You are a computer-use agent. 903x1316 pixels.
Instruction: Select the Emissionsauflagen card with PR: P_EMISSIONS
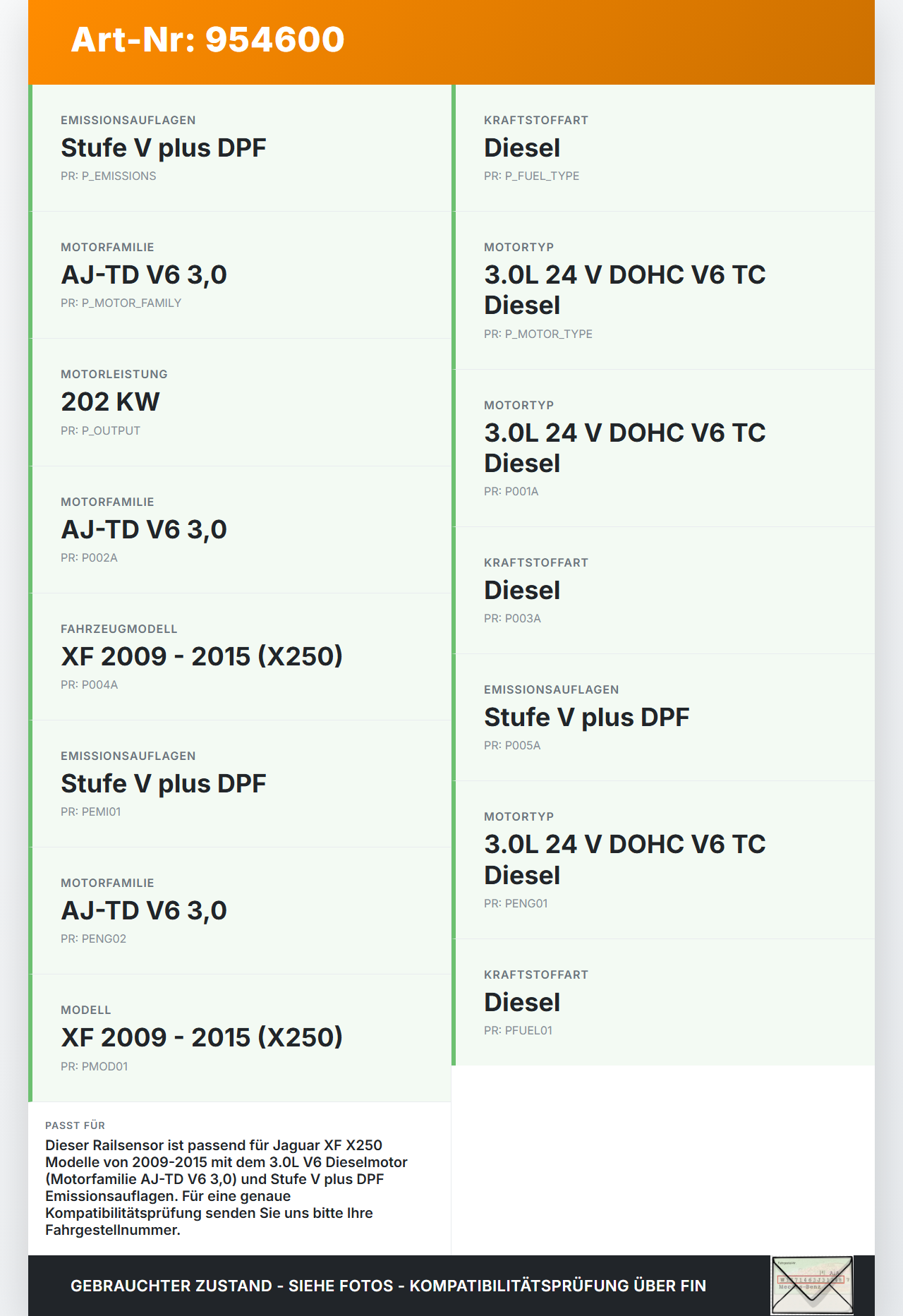[x=241, y=148]
